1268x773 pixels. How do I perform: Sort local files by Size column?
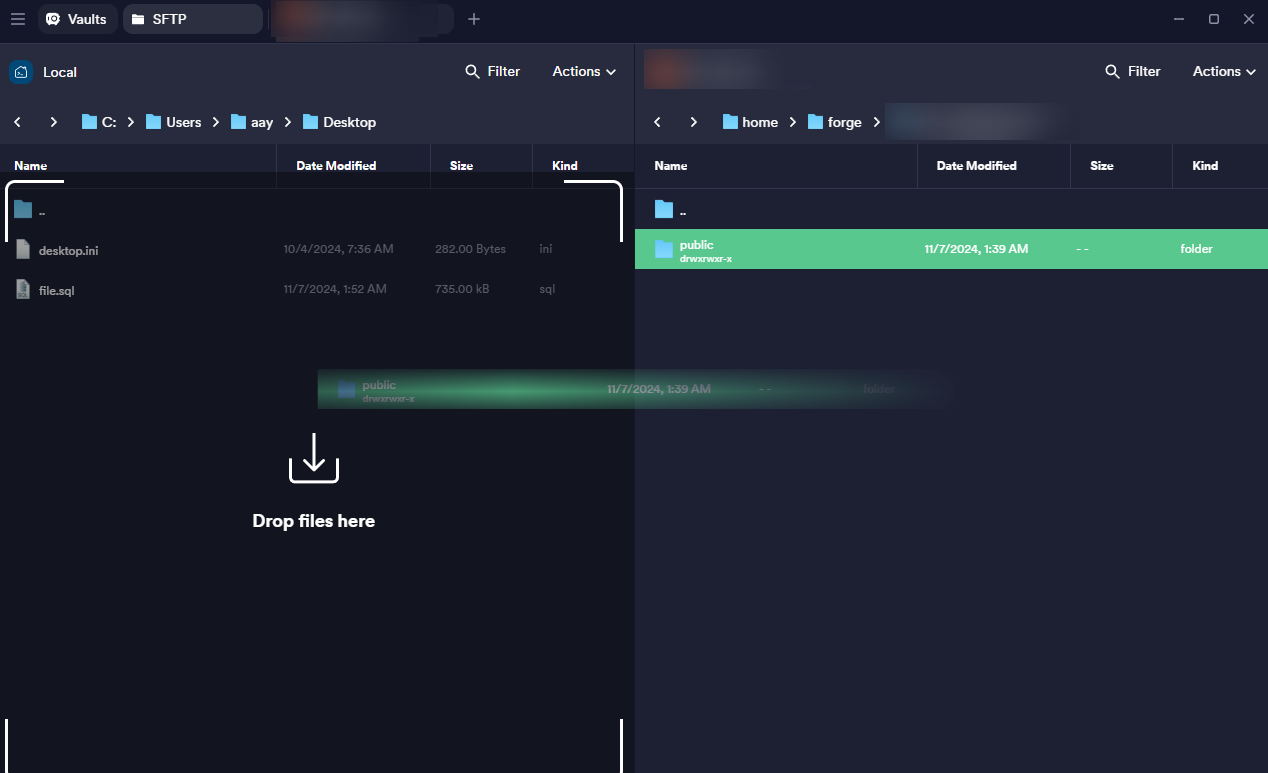(461, 166)
